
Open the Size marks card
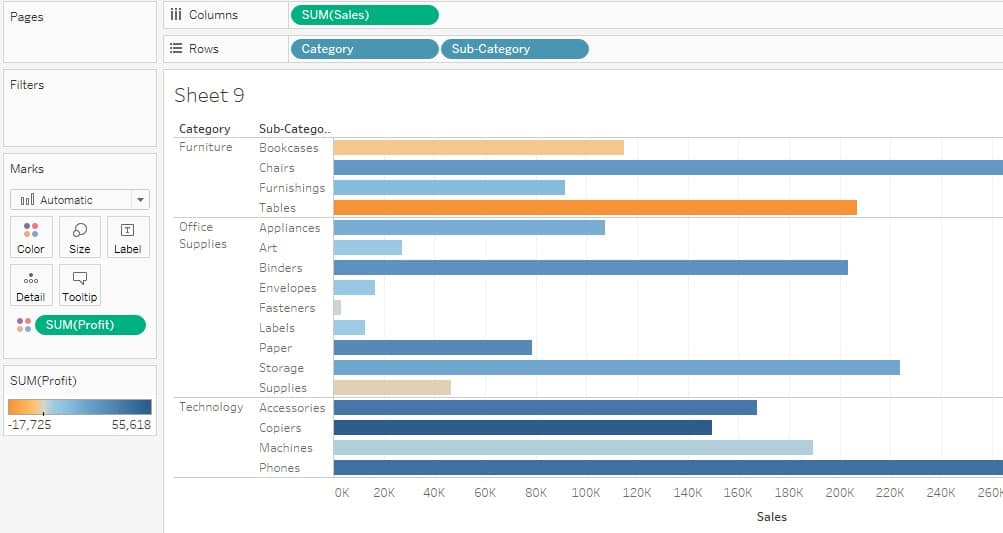pyautogui.click(x=80, y=237)
